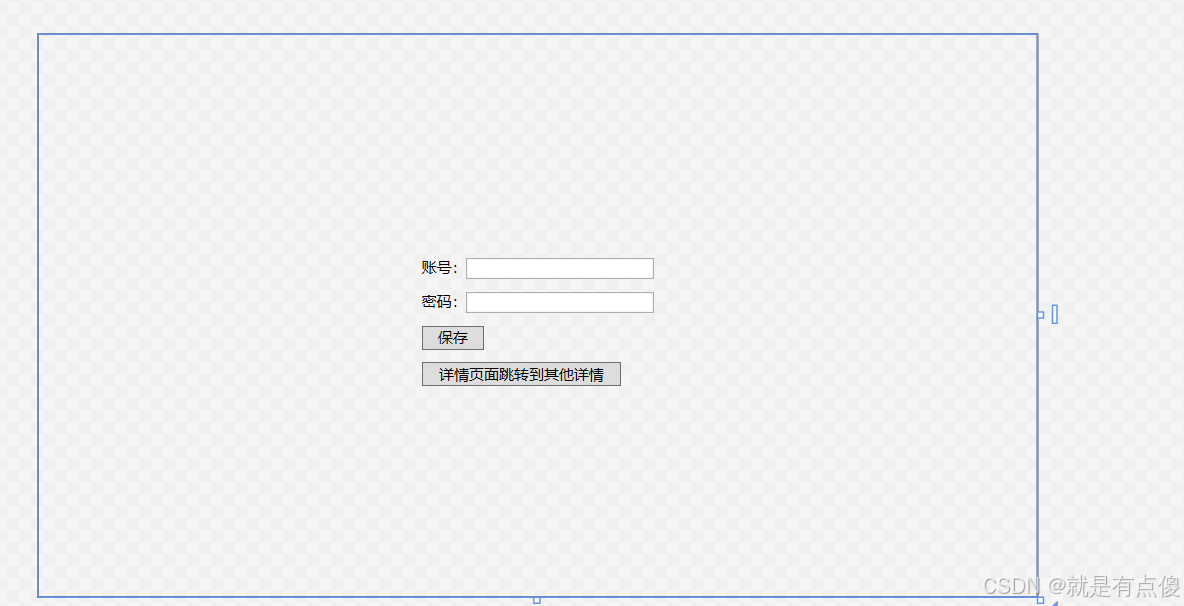
Task: Select the 账号 text label
Action: 436,268
